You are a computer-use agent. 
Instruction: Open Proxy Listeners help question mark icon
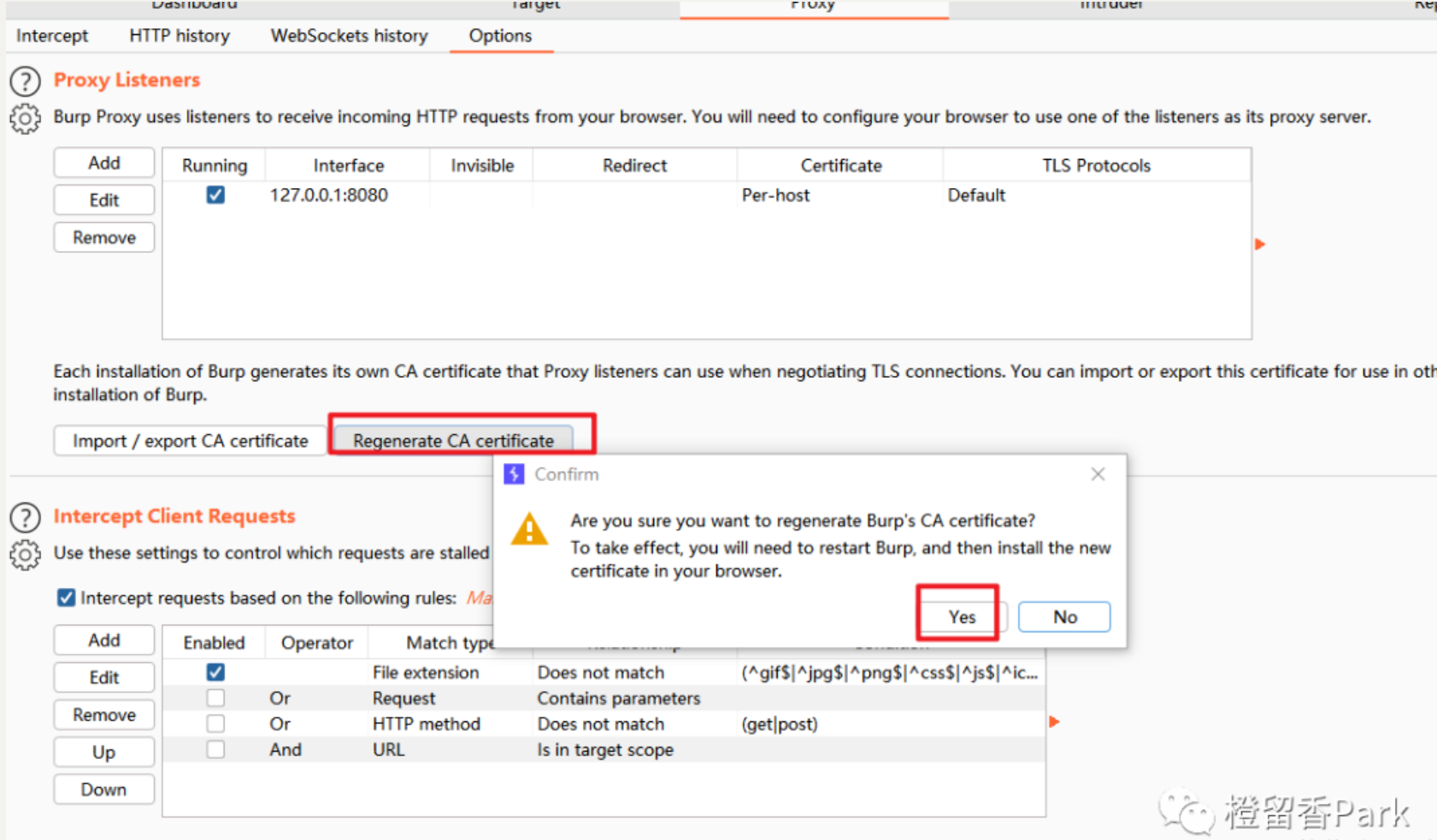point(25,81)
